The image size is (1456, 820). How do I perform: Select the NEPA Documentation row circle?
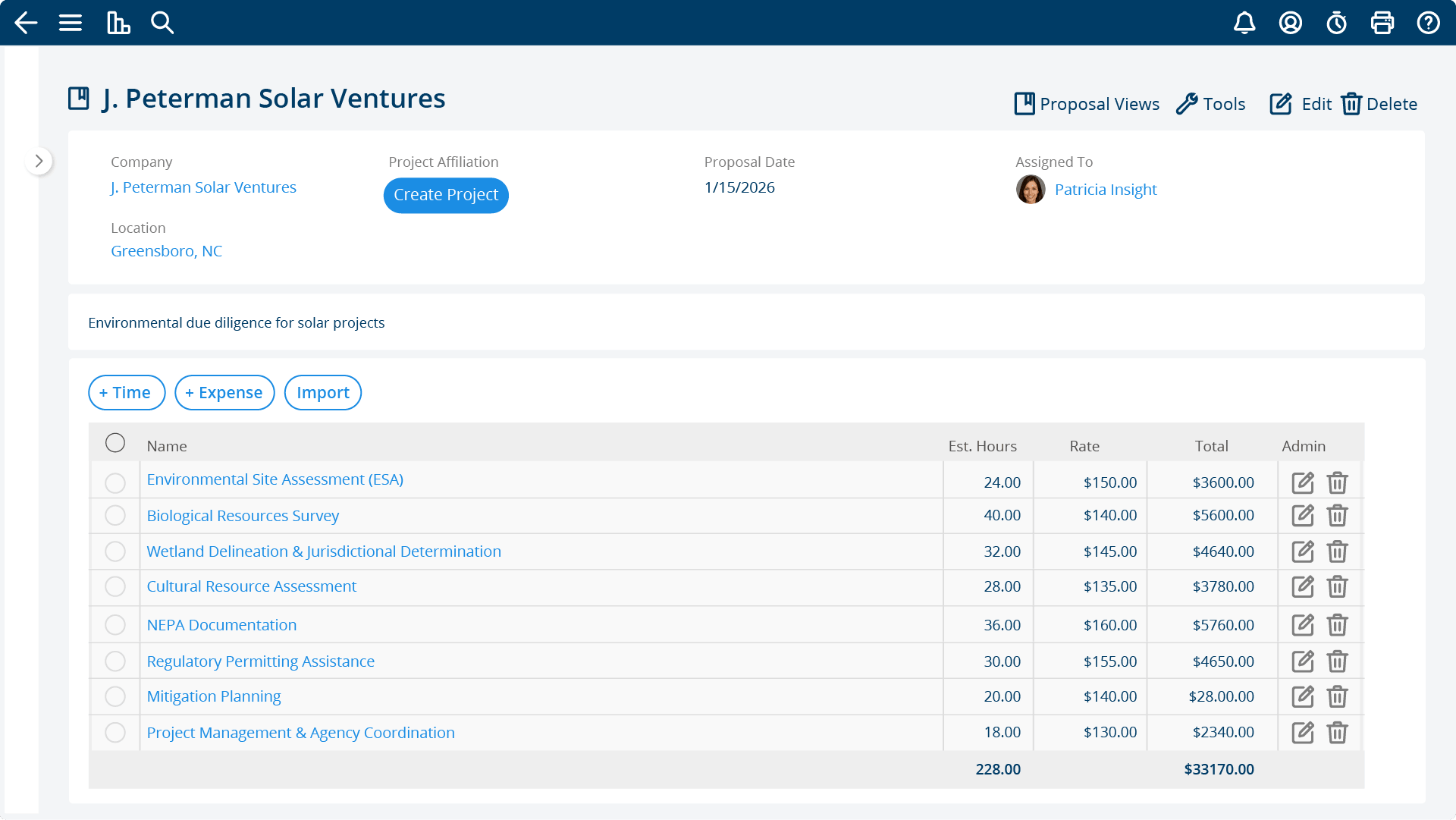pos(115,625)
